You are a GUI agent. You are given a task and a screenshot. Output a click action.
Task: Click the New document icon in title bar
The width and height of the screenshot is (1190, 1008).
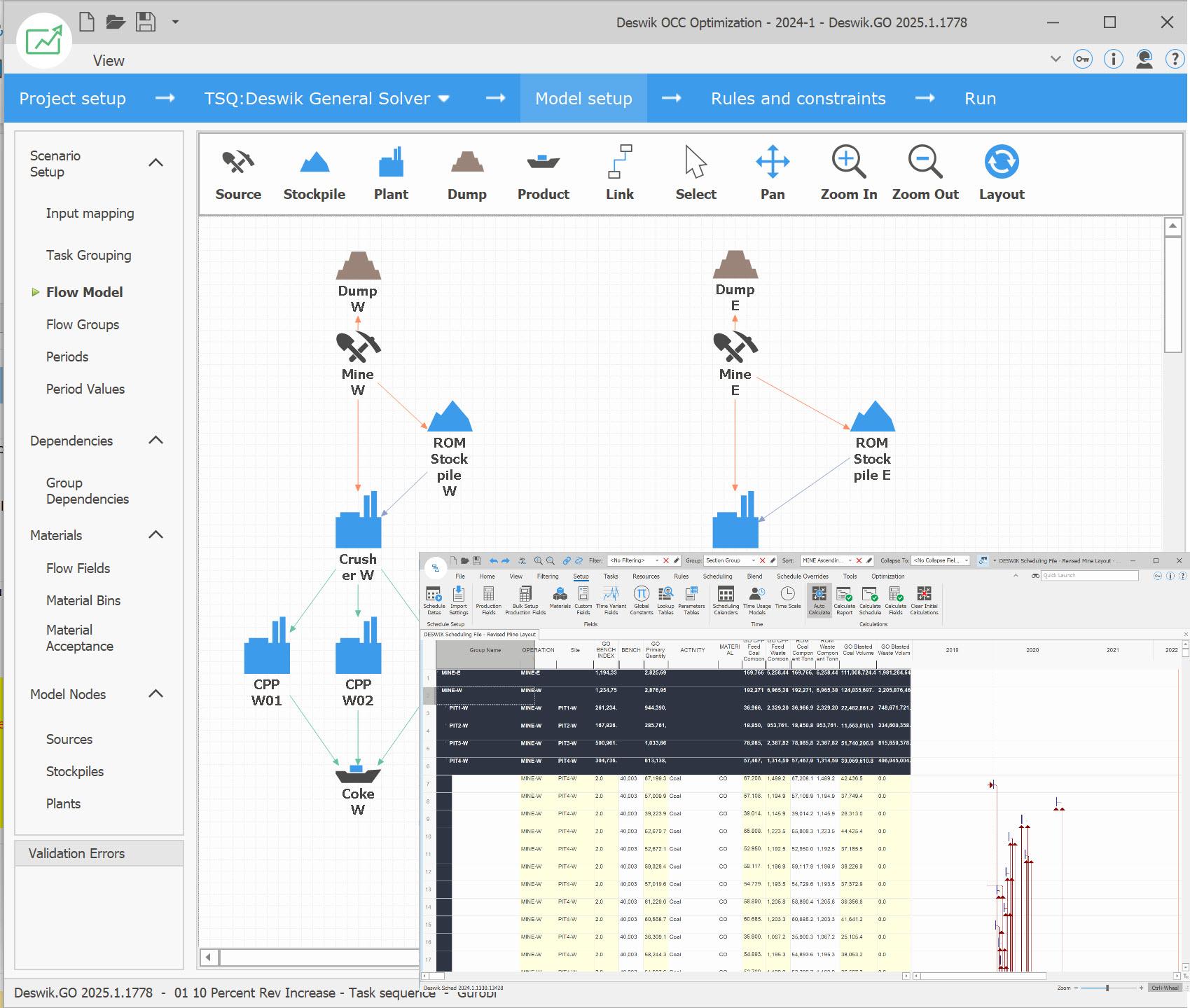87,22
